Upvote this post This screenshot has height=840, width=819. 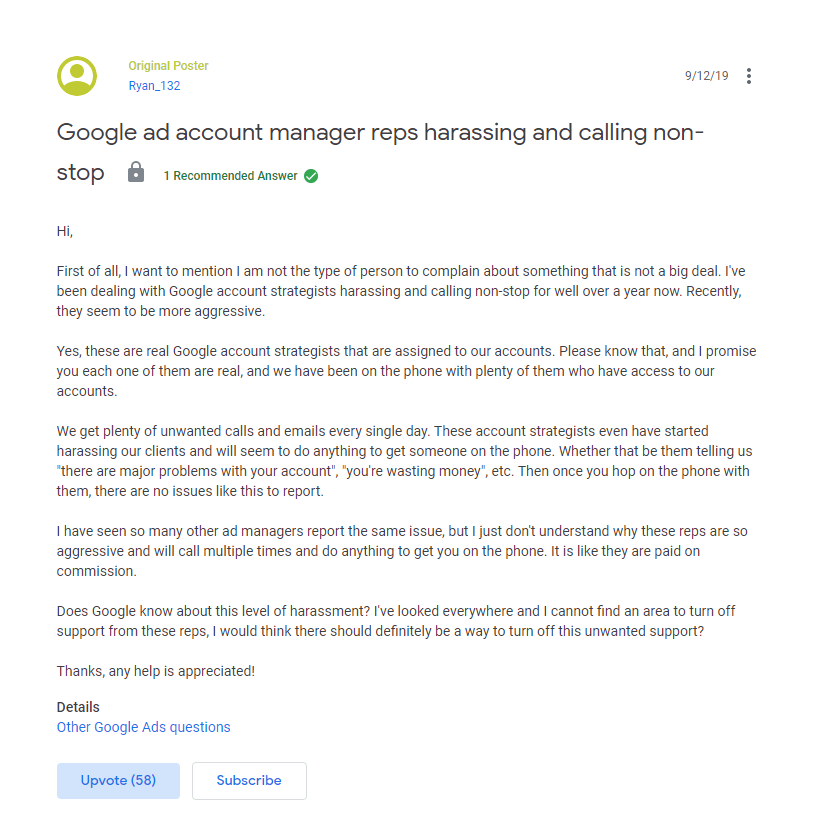click(x=118, y=781)
